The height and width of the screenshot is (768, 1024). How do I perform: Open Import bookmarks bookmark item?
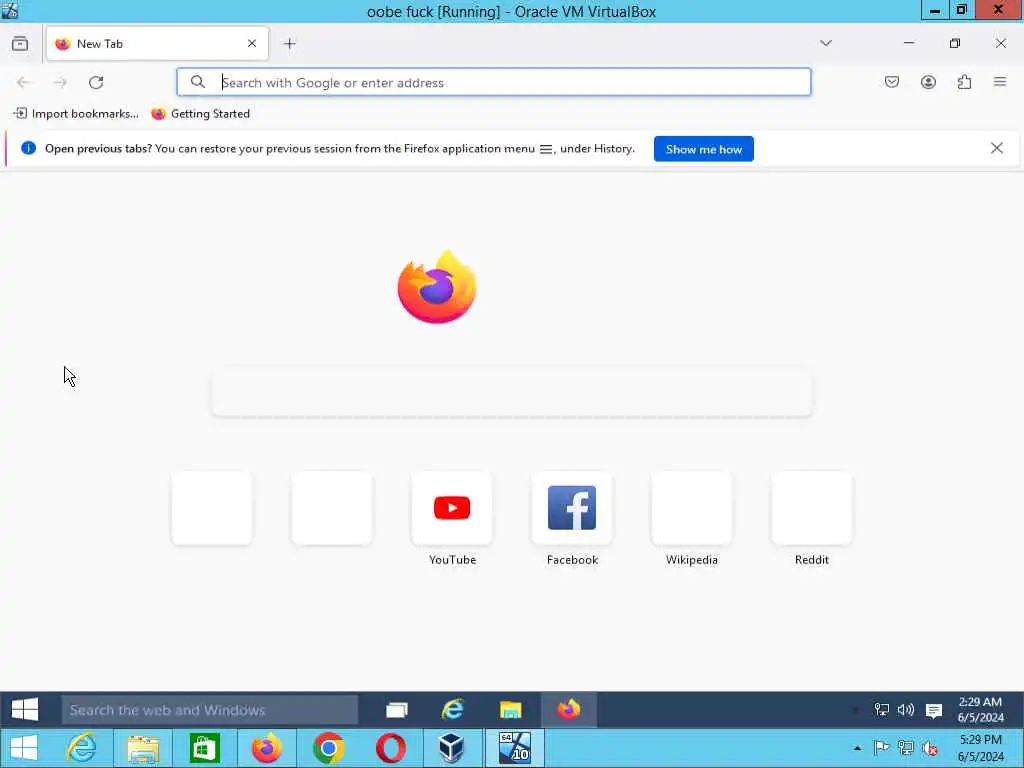pyautogui.click(x=76, y=114)
